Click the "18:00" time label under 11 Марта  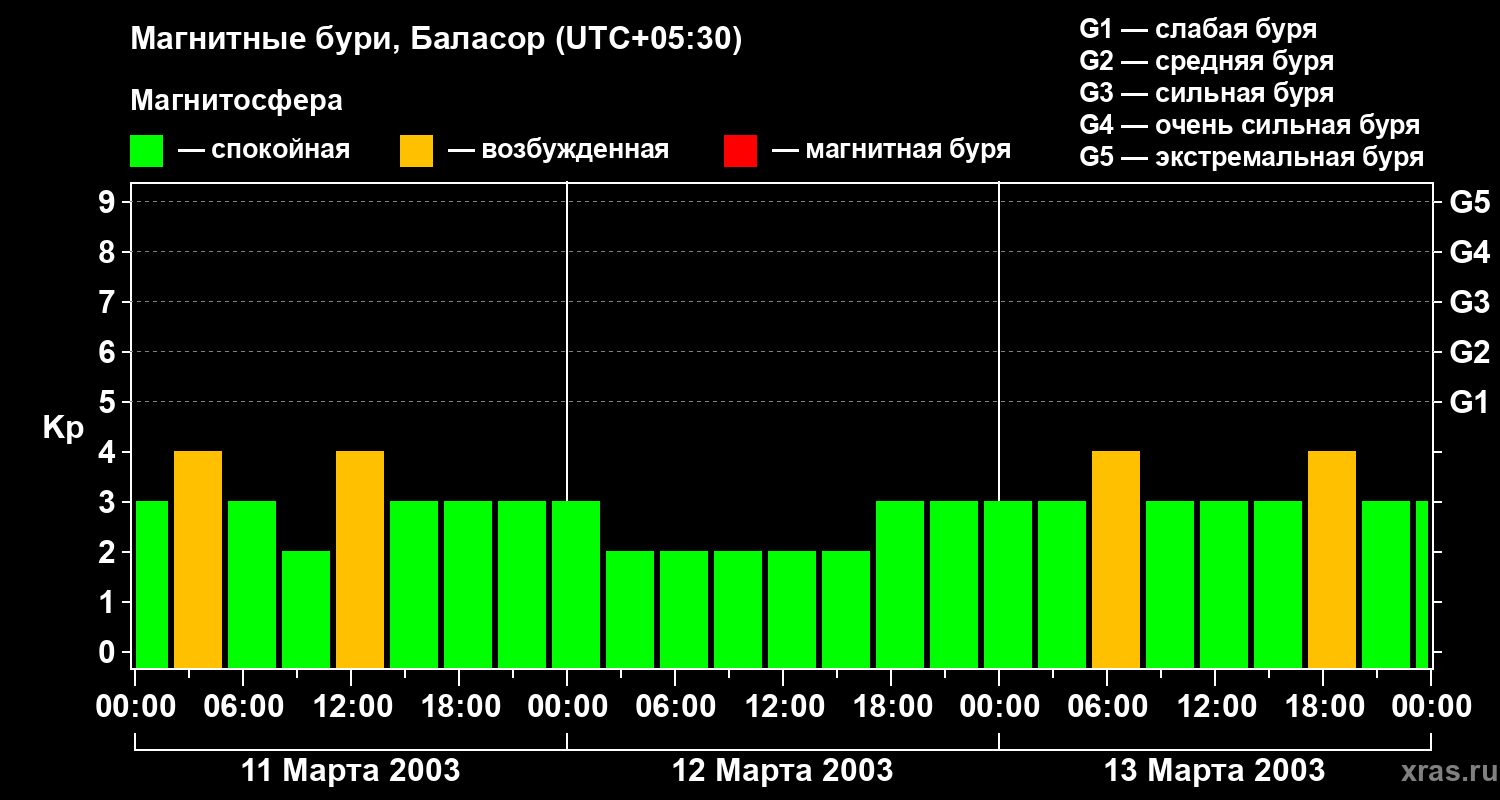[x=459, y=707]
